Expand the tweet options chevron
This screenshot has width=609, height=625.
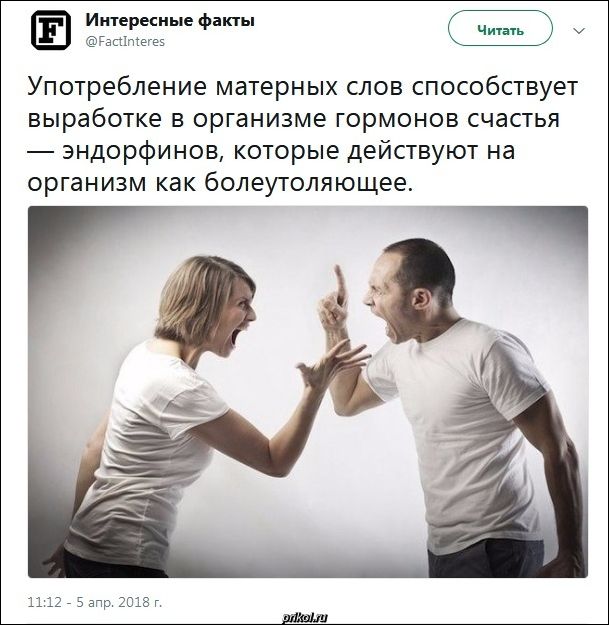click(x=579, y=31)
